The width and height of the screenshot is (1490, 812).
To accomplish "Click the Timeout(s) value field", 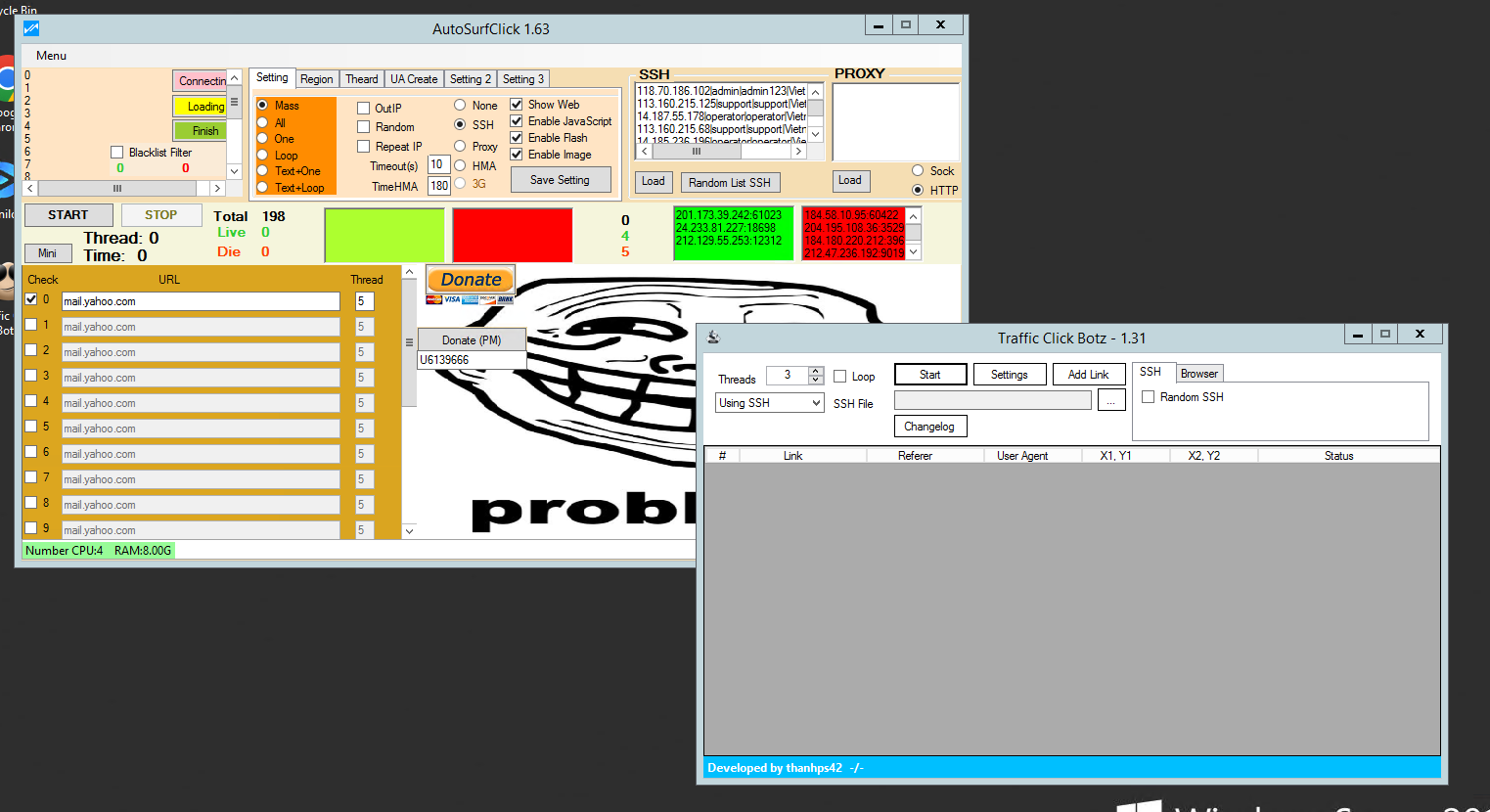I will (x=438, y=164).
